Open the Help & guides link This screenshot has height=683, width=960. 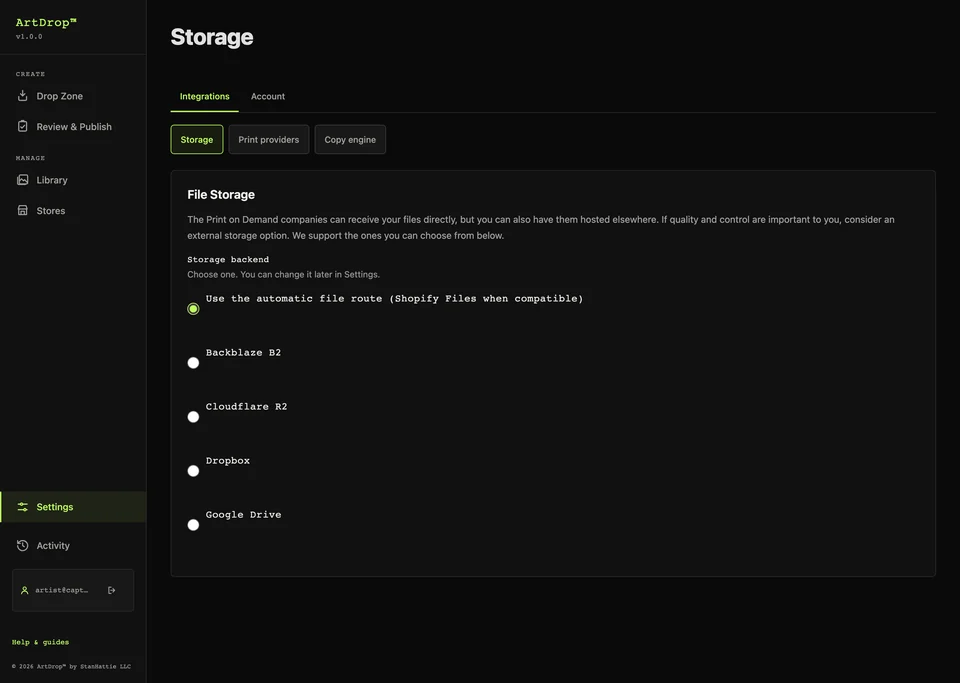tap(40, 642)
